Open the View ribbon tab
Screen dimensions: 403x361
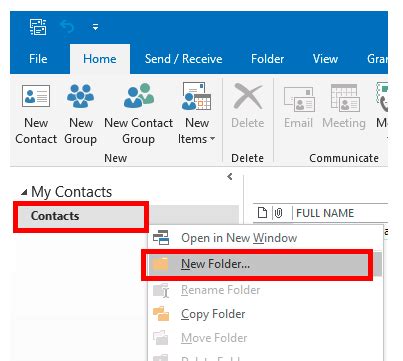[x=325, y=59]
